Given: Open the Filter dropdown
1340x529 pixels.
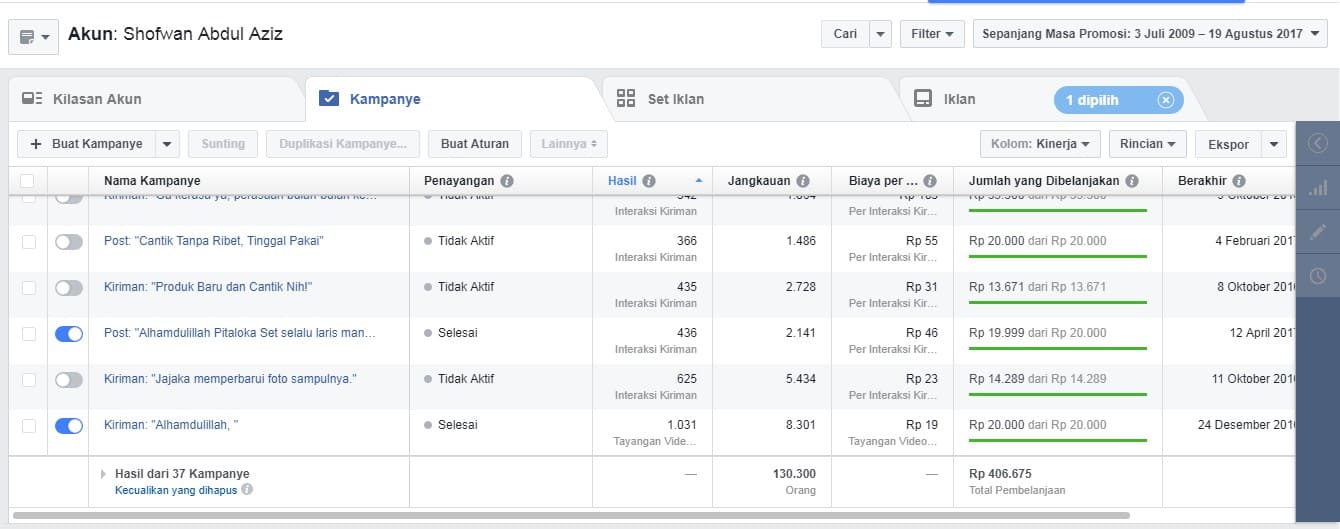Looking at the screenshot, I should tap(932, 34).
